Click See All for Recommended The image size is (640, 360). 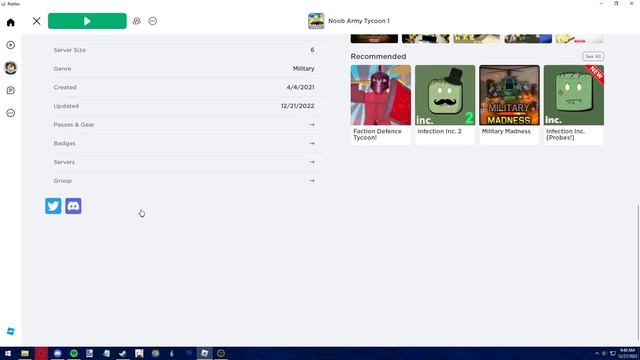(x=593, y=56)
